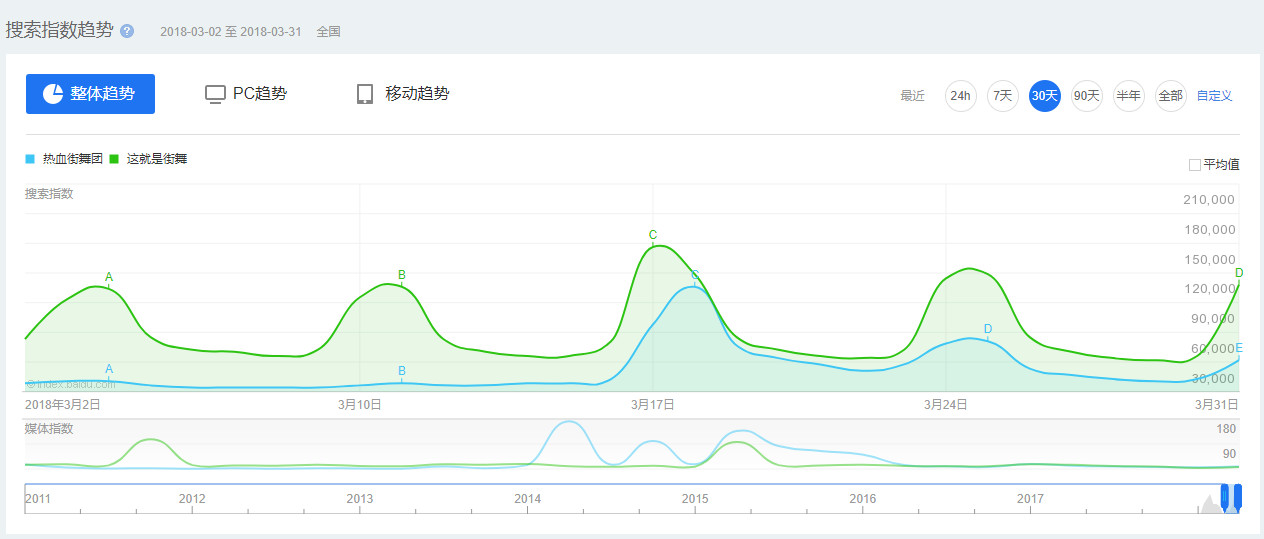1264x539 pixels.
Task: Select the 全部 time range
Action: coord(1171,96)
